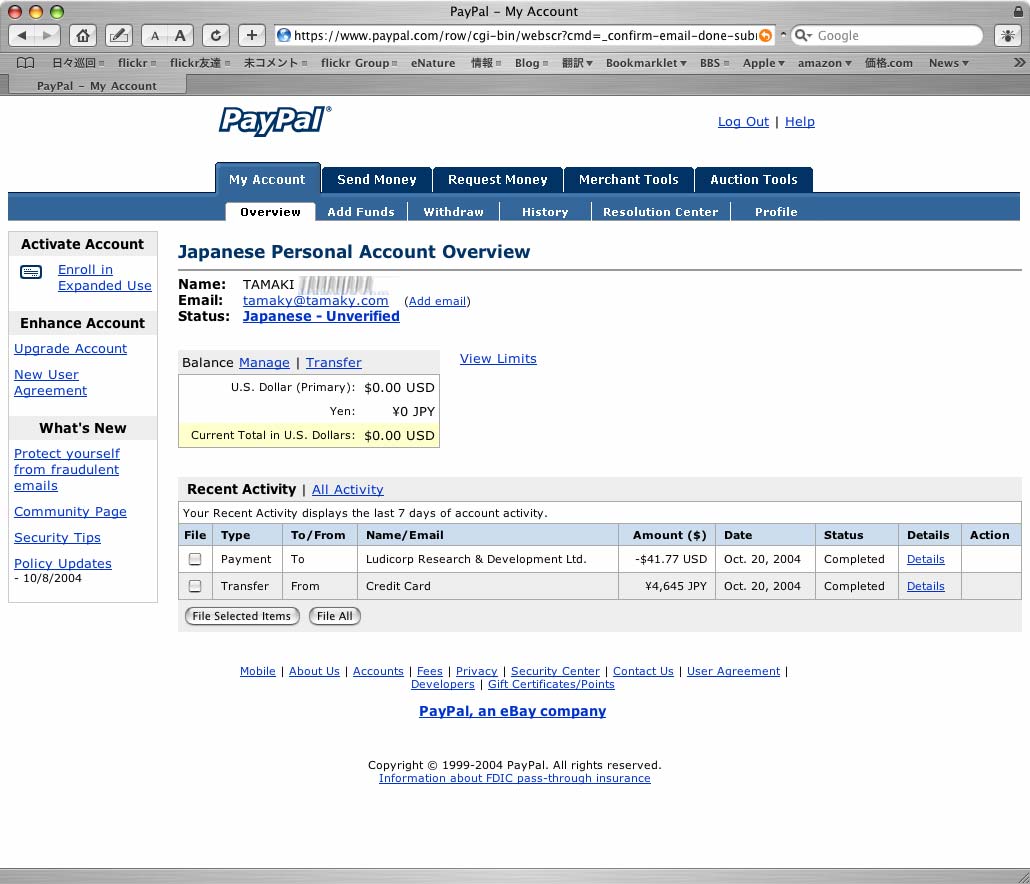Open the bookmarks book icon
The width and height of the screenshot is (1030, 884).
tap(25, 63)
